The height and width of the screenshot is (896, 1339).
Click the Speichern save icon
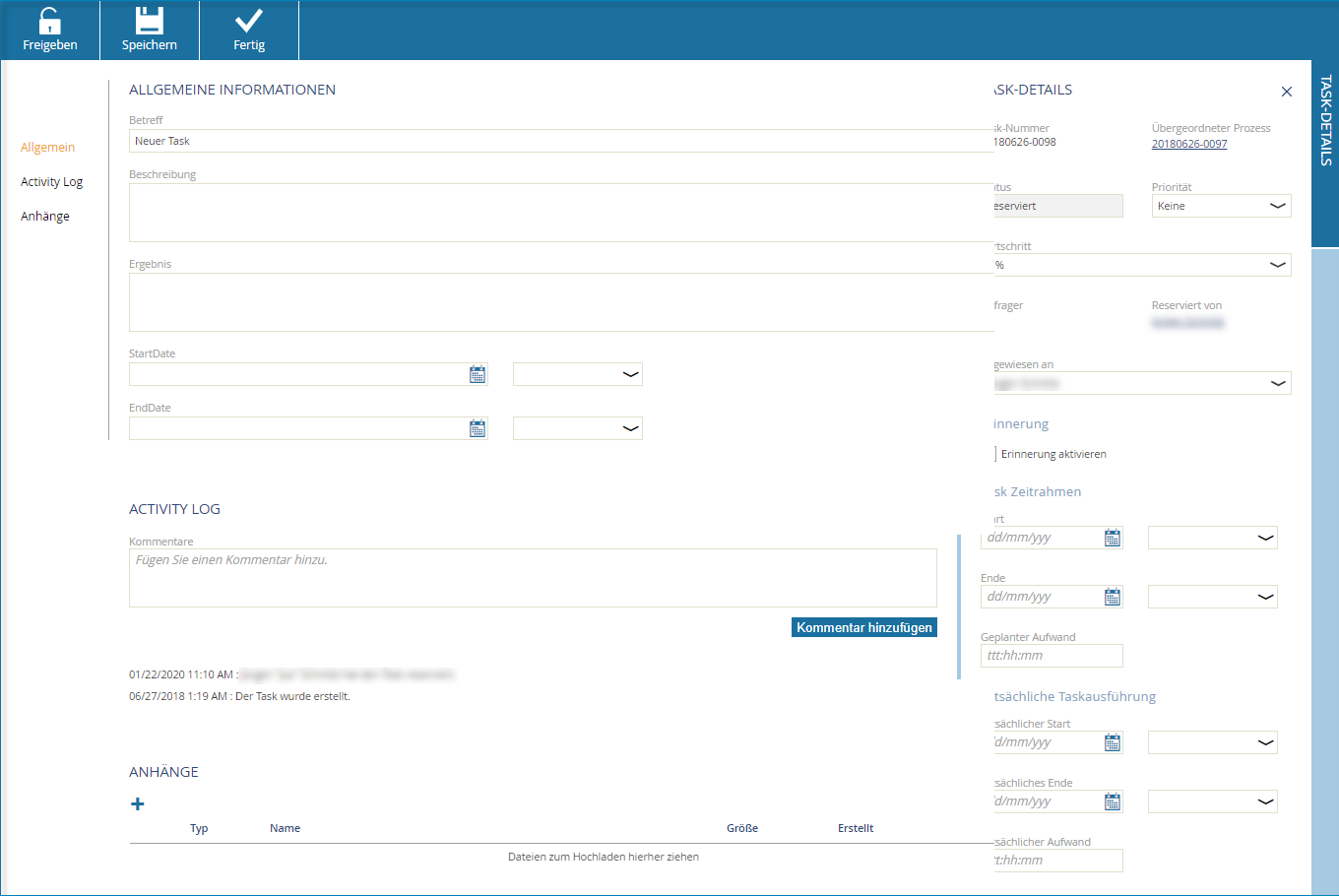(150, 21)
